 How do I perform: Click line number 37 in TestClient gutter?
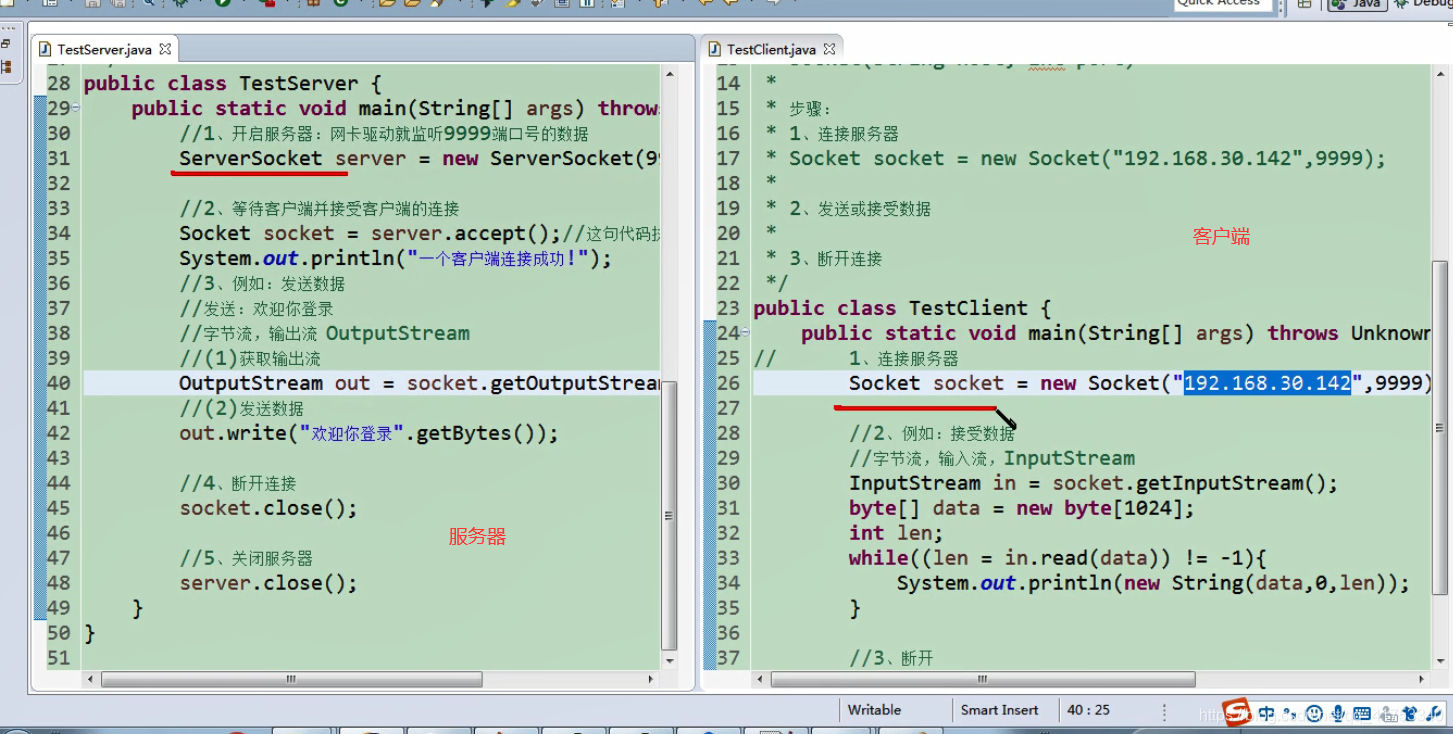click(x=728, y=658)
